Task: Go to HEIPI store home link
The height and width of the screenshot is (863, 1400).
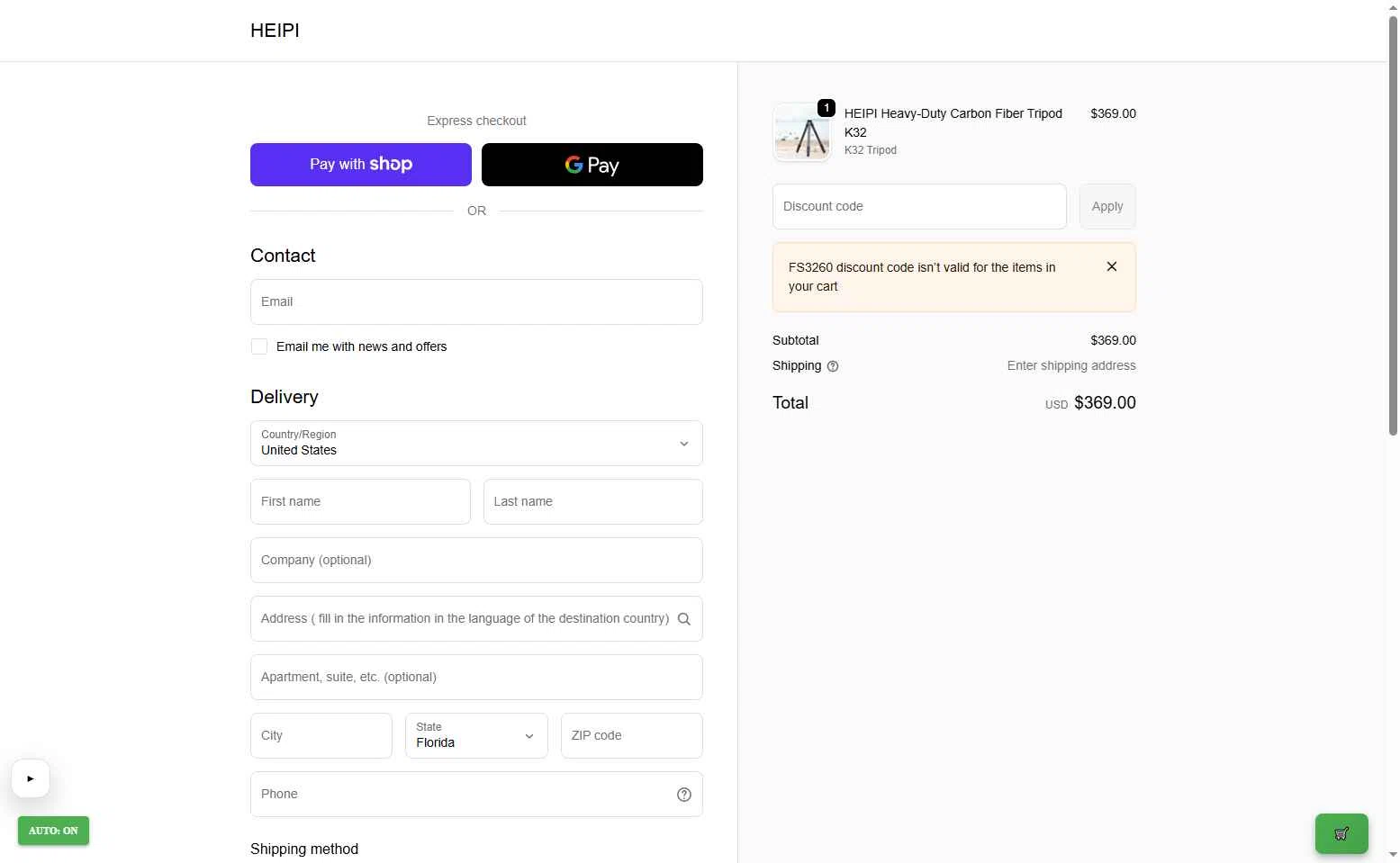Action: [x=275, y=31]
